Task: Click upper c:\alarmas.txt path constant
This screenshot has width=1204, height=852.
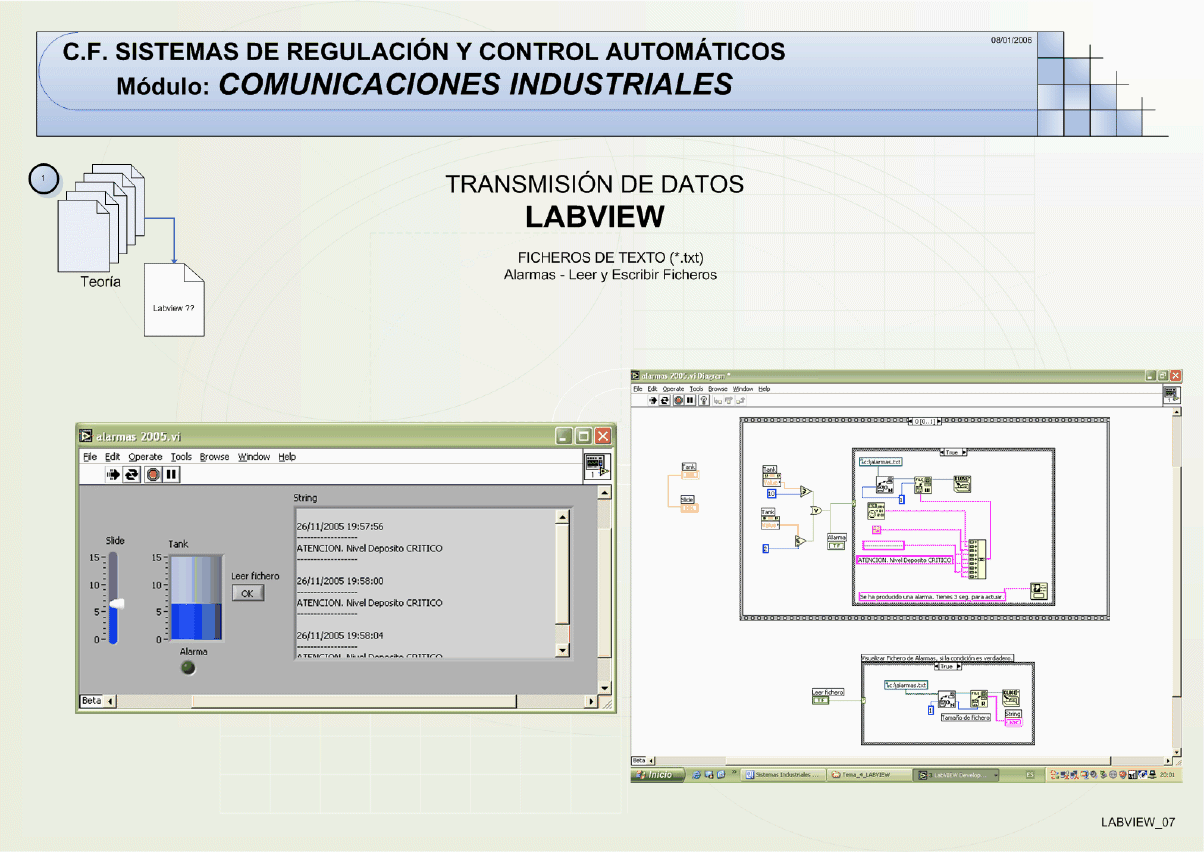Action: 880,462
